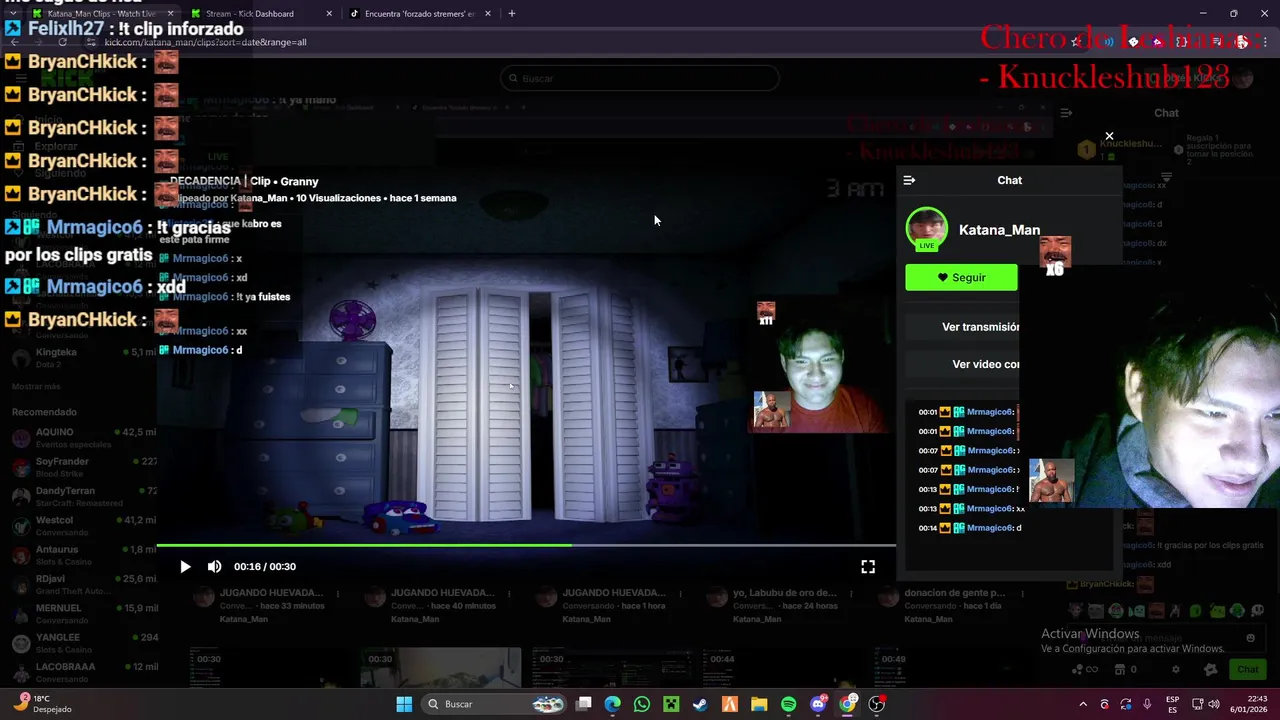Viewport: 1280px width, 720px height.
Task: Open Steam from the taskbar
Action: [x=700, y=704]
